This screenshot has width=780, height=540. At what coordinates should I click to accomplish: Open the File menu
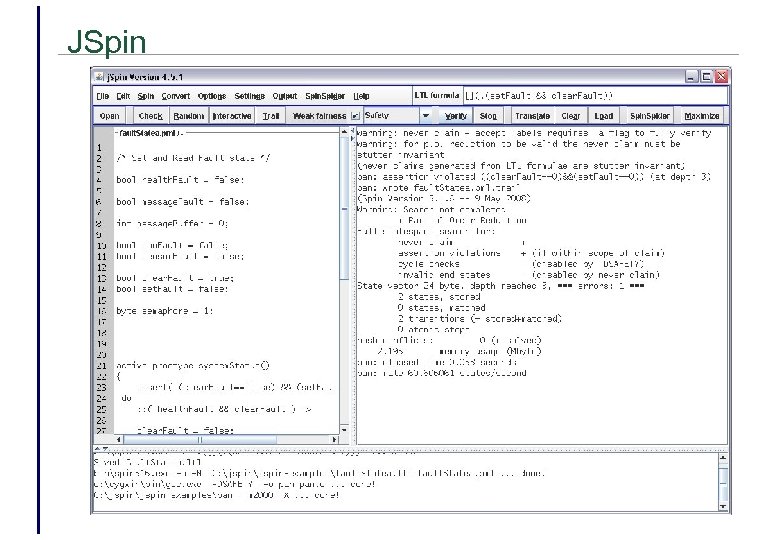pyautogui.click(x=102, y=96)
